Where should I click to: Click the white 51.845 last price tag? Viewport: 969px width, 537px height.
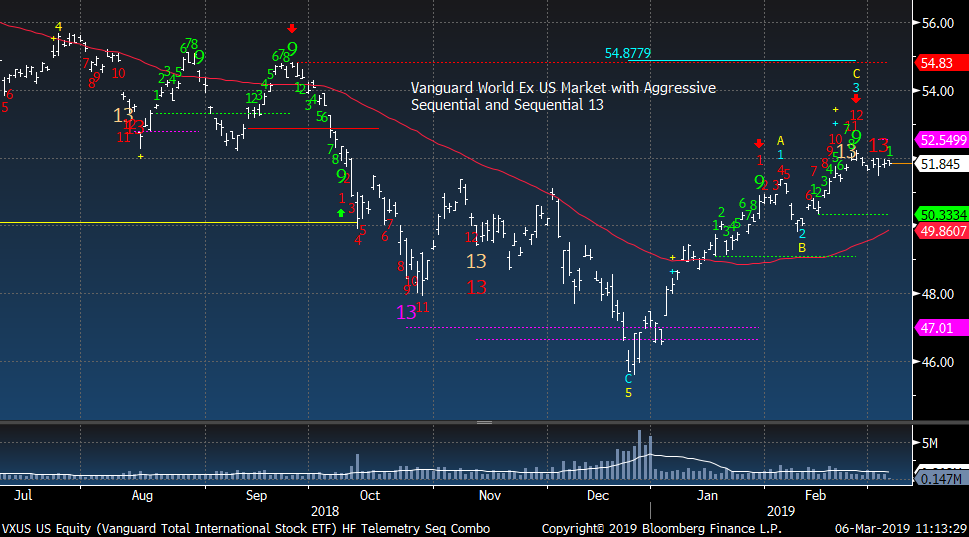coord(940,164)
